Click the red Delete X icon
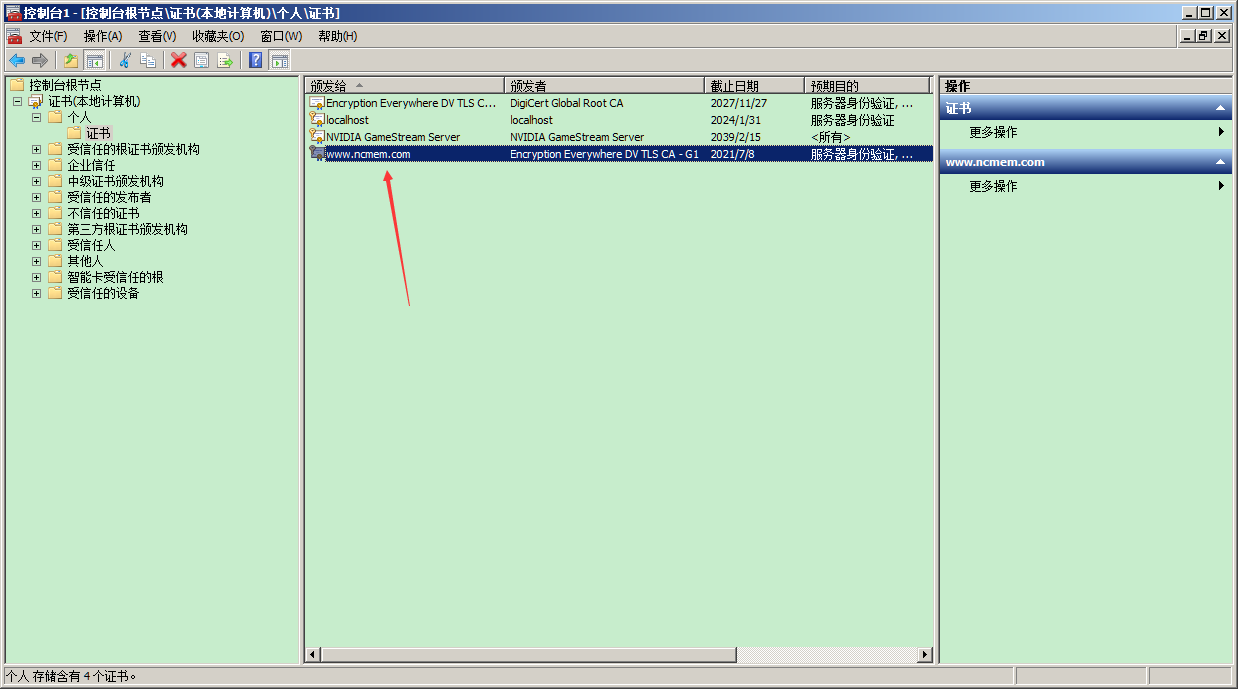The image size is (1238, 689). (x=179, y=60)
